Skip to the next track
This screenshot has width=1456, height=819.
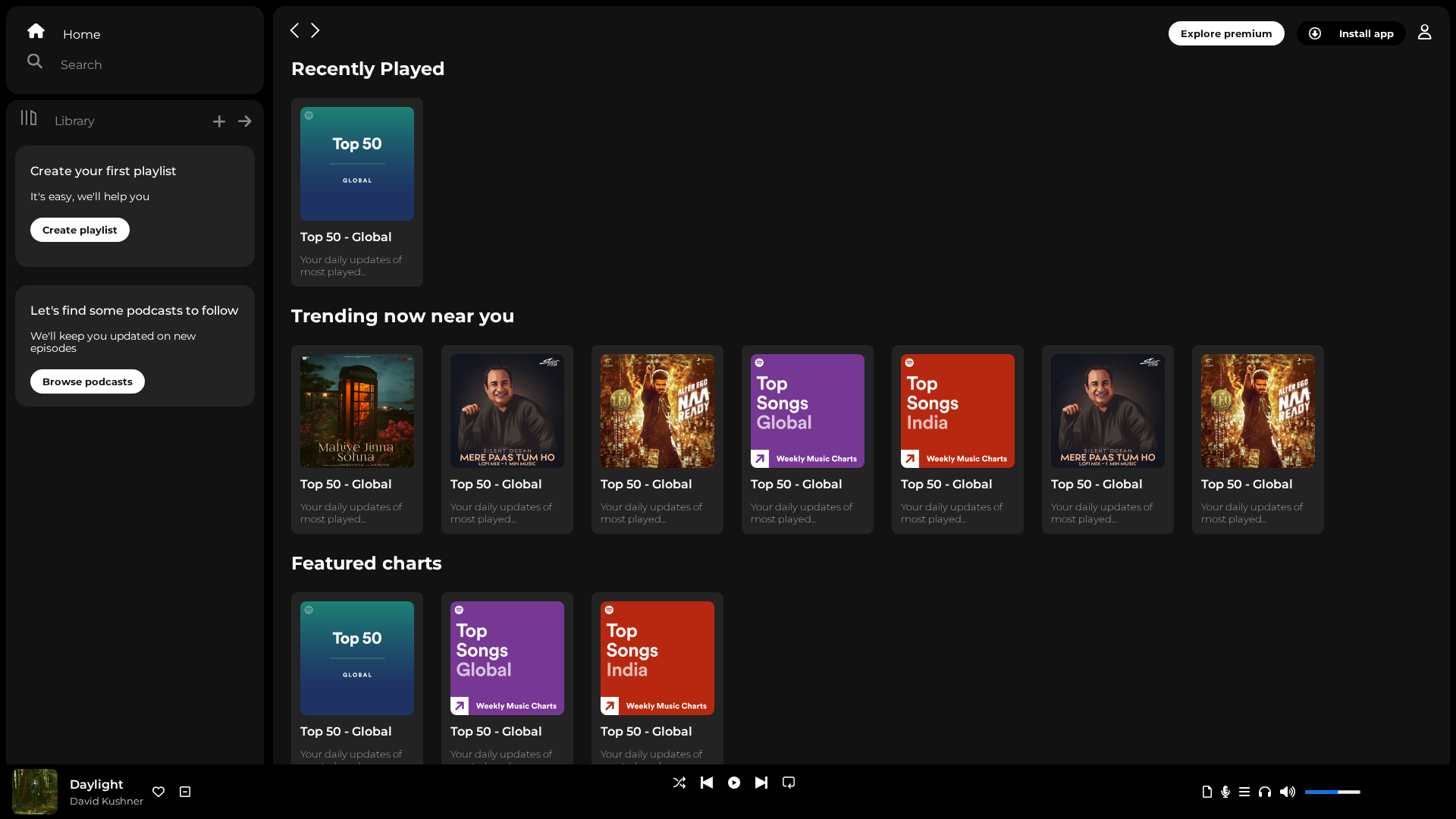tap(761, 783)
